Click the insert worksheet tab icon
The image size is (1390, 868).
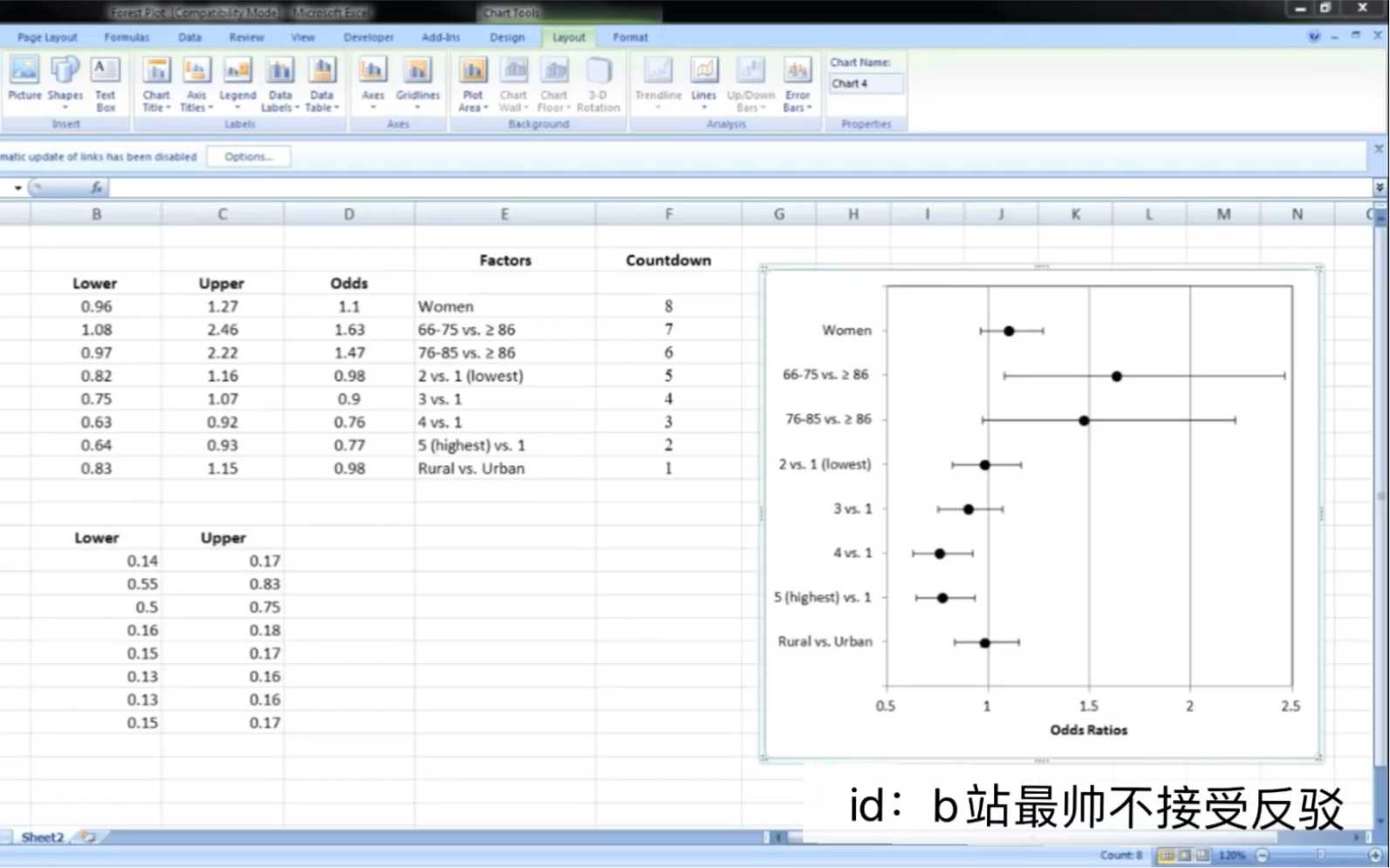pos(86,837)
